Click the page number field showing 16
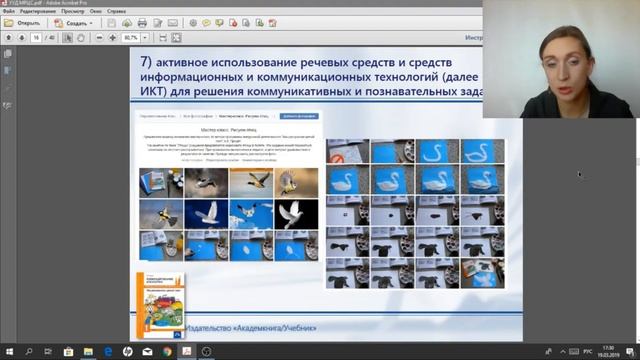Screen dimensions: 640x360 point(36,38)
